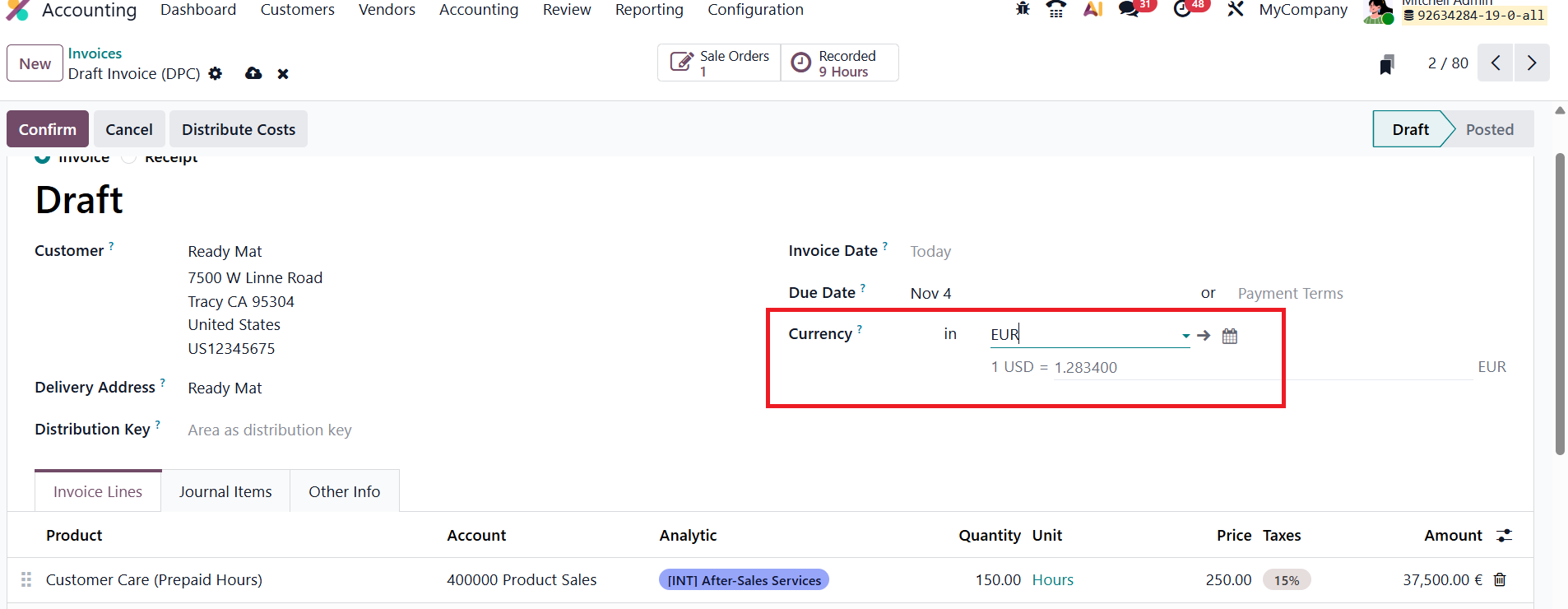Open the bug debug tools icon
1568x609 pixels.
[x=1023, y=9]
